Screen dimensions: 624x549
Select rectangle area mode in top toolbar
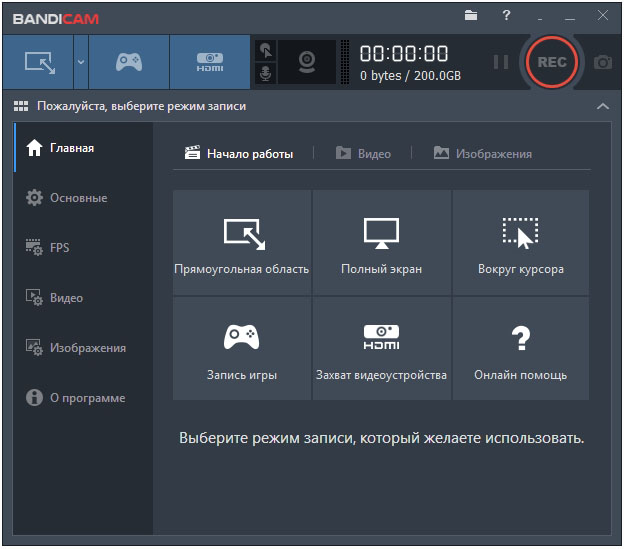(x=38, y=62)
